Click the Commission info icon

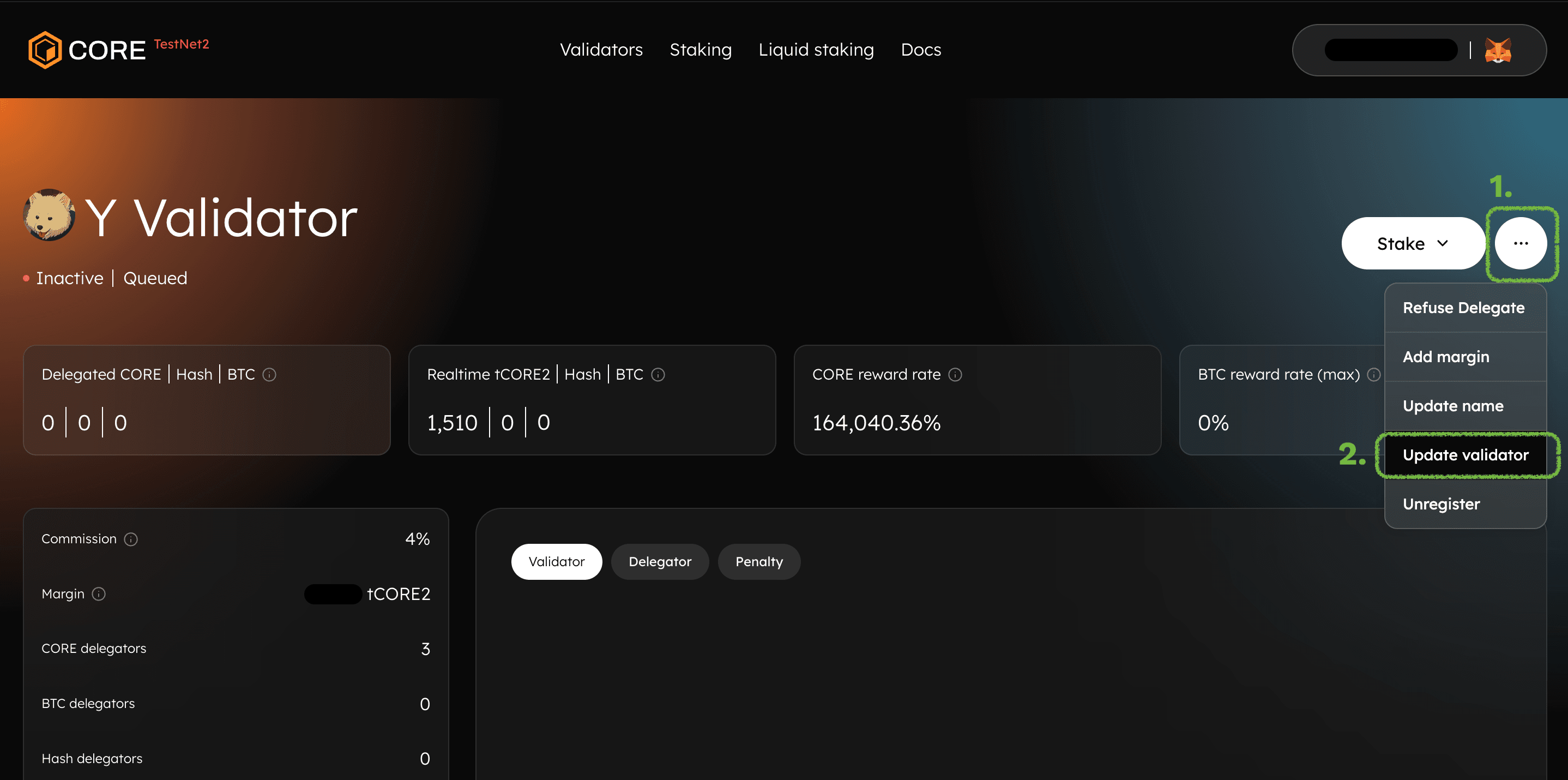point(131,539)
